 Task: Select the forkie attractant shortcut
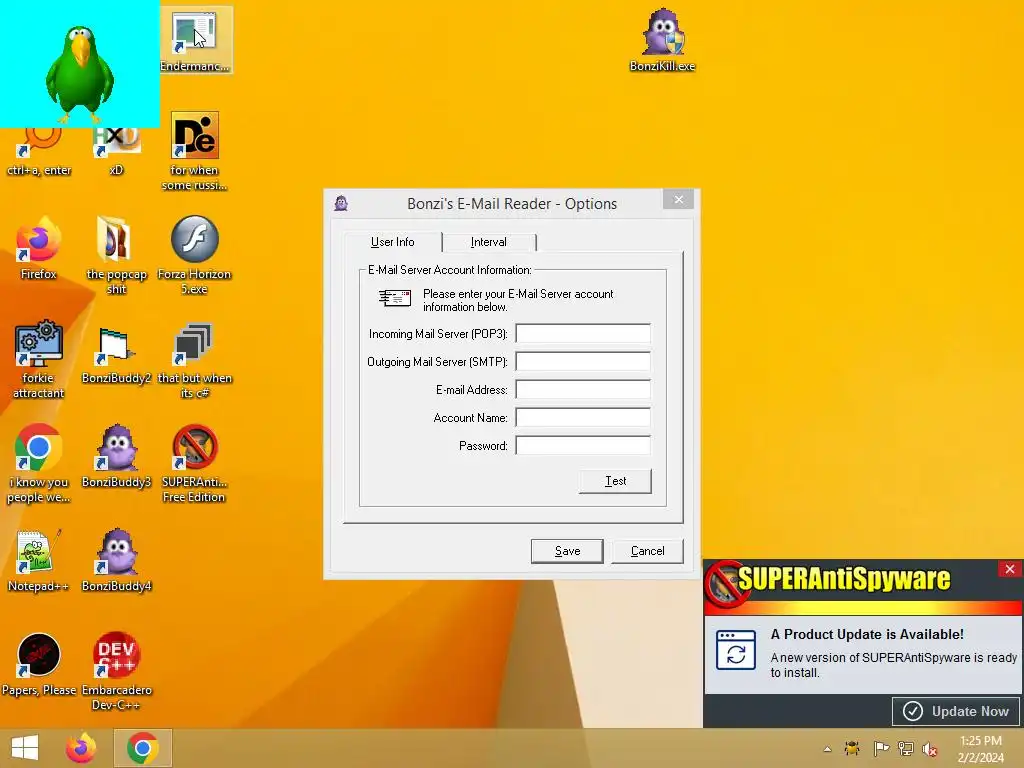(39, 360)
